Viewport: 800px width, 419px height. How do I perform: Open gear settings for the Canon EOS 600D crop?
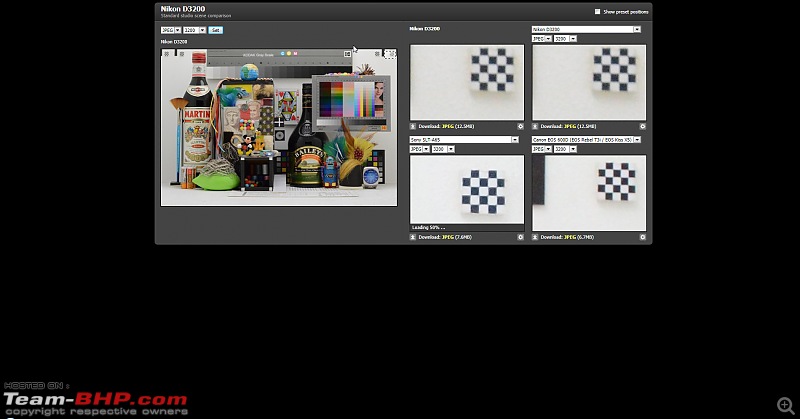[x=642, y=237]
